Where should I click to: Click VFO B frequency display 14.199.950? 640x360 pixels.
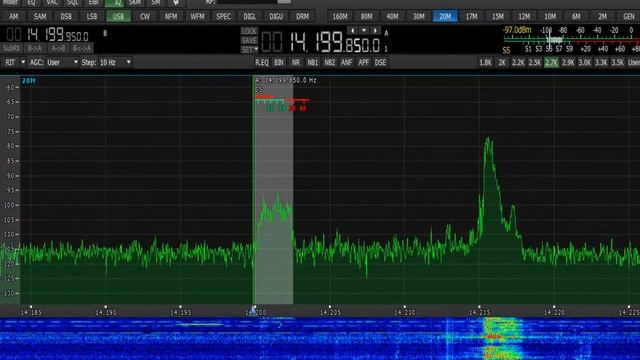(x=47, y=35)
